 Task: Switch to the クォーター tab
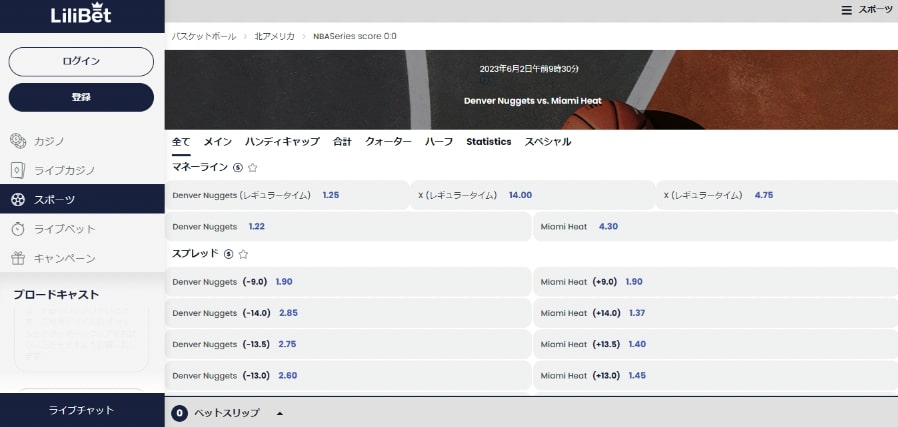(388, 142)
